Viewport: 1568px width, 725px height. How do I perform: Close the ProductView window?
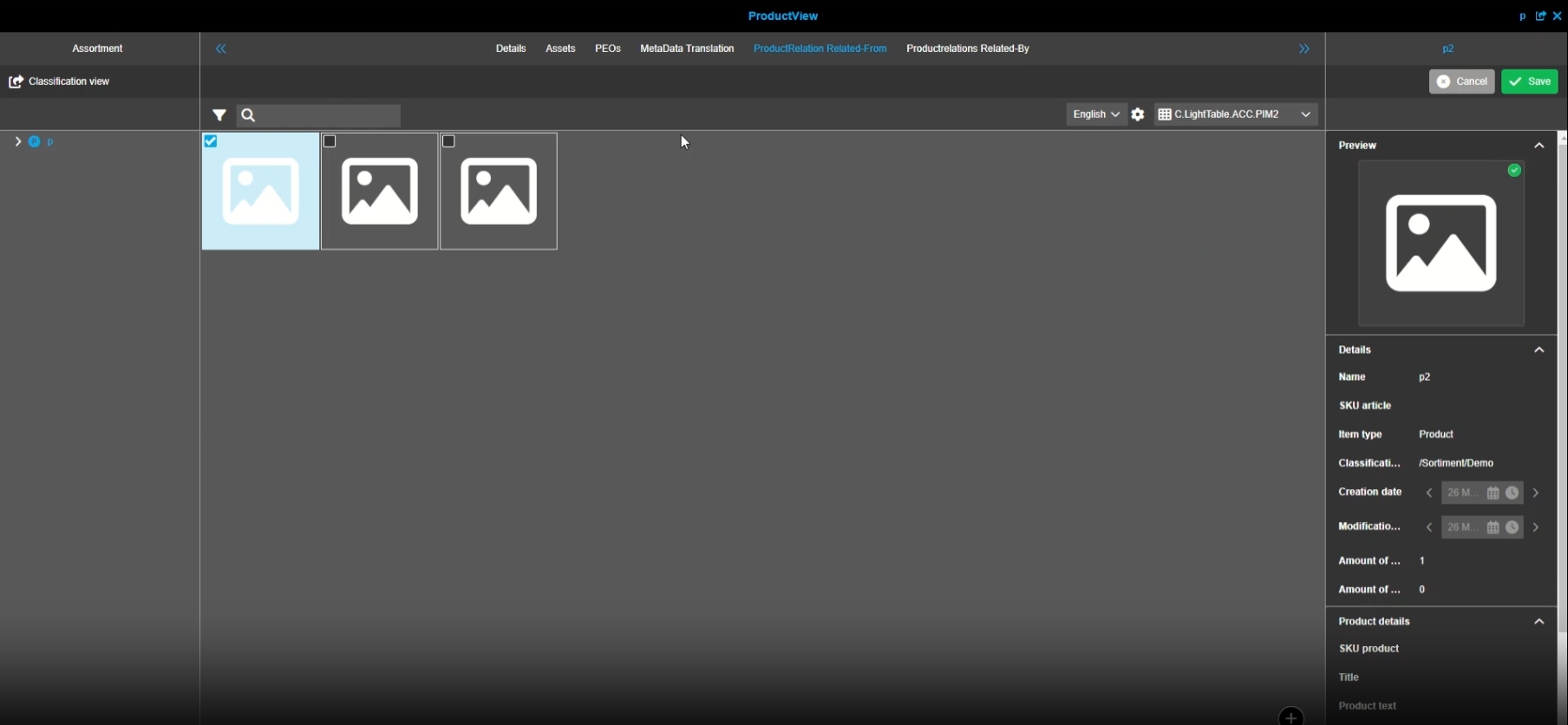(1558, 16)
